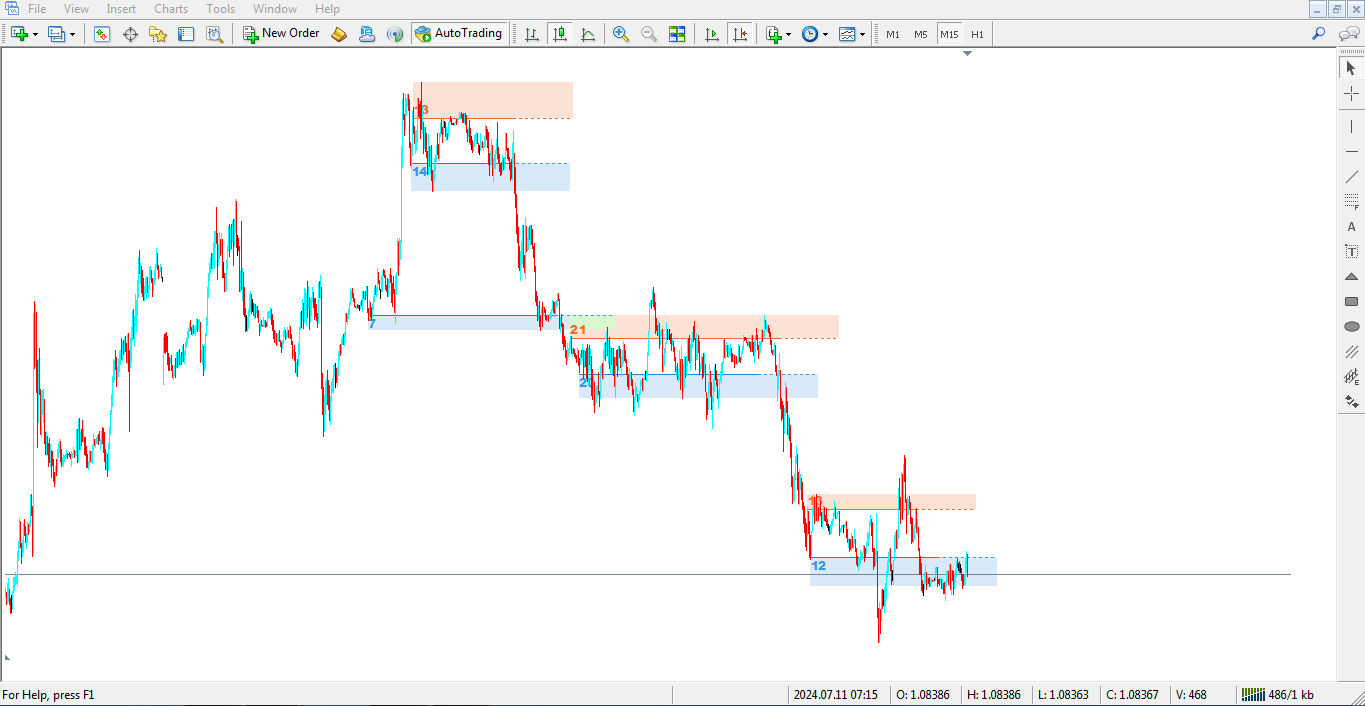This screenshot has height=706, width=1365.
Task: Draw a horizontal line tool
Action: click(1352, 151)
